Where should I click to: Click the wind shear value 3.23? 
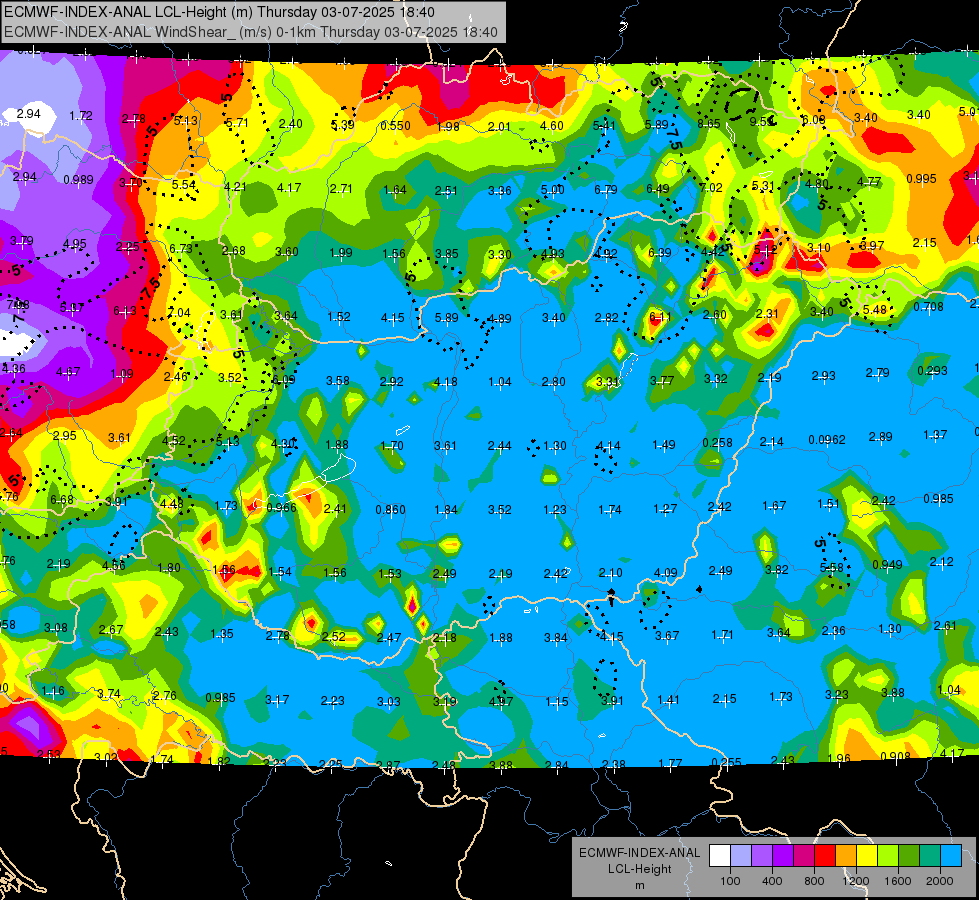point(837,695)
